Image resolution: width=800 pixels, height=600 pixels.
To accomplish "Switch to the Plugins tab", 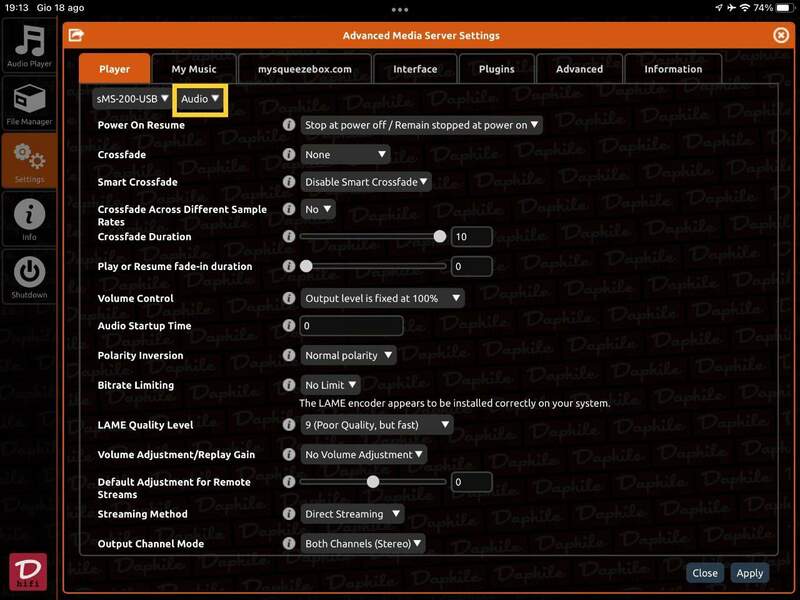I will pyautogui.click(x=496, y=69).
